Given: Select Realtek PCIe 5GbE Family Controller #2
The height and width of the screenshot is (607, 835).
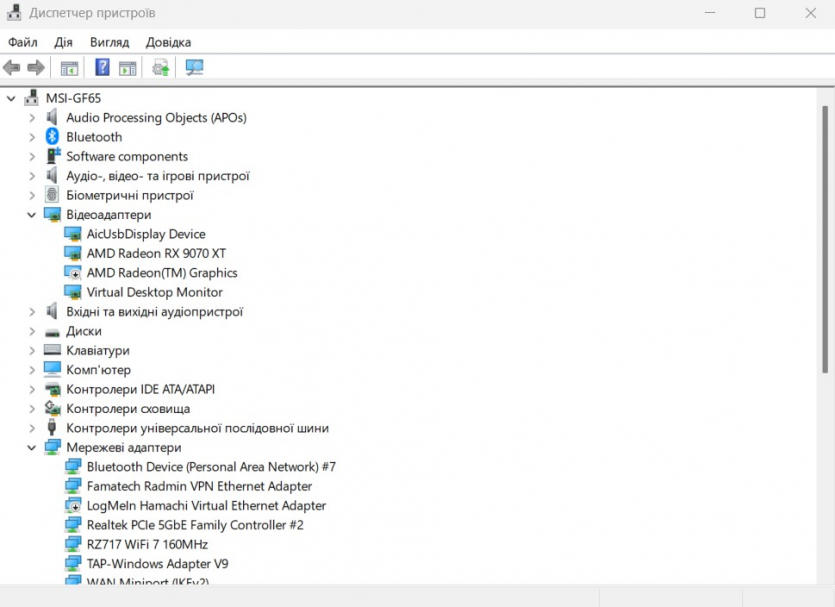Looking at the screenshot, I should [195, 525].
